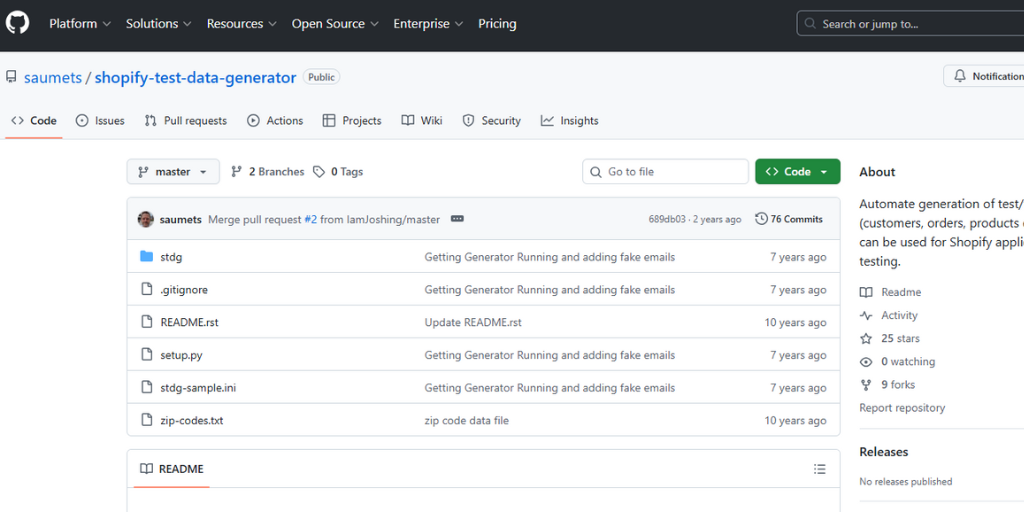
Task: Open the setup.py file
Action: 182,355
